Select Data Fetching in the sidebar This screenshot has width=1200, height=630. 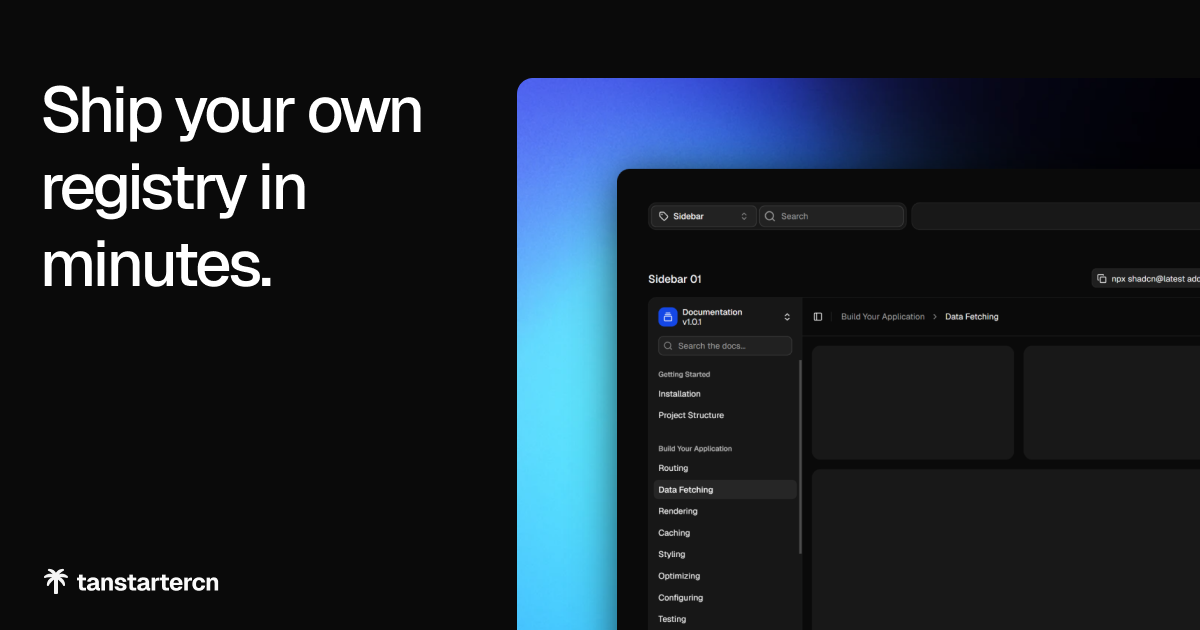point(725,490)
